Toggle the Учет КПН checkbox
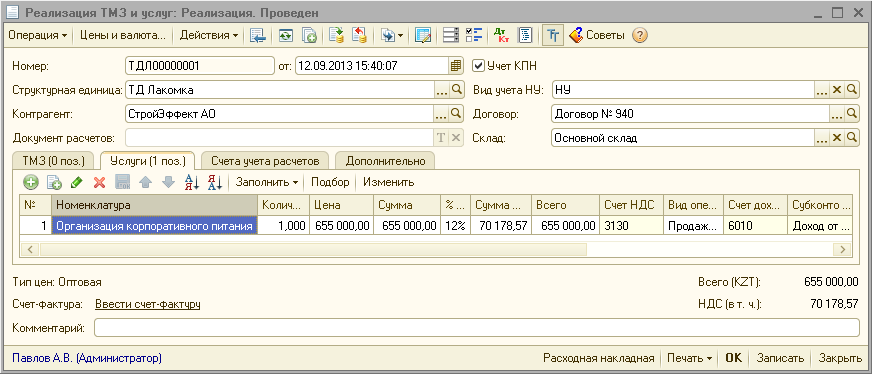 click(x=477, y=66)
